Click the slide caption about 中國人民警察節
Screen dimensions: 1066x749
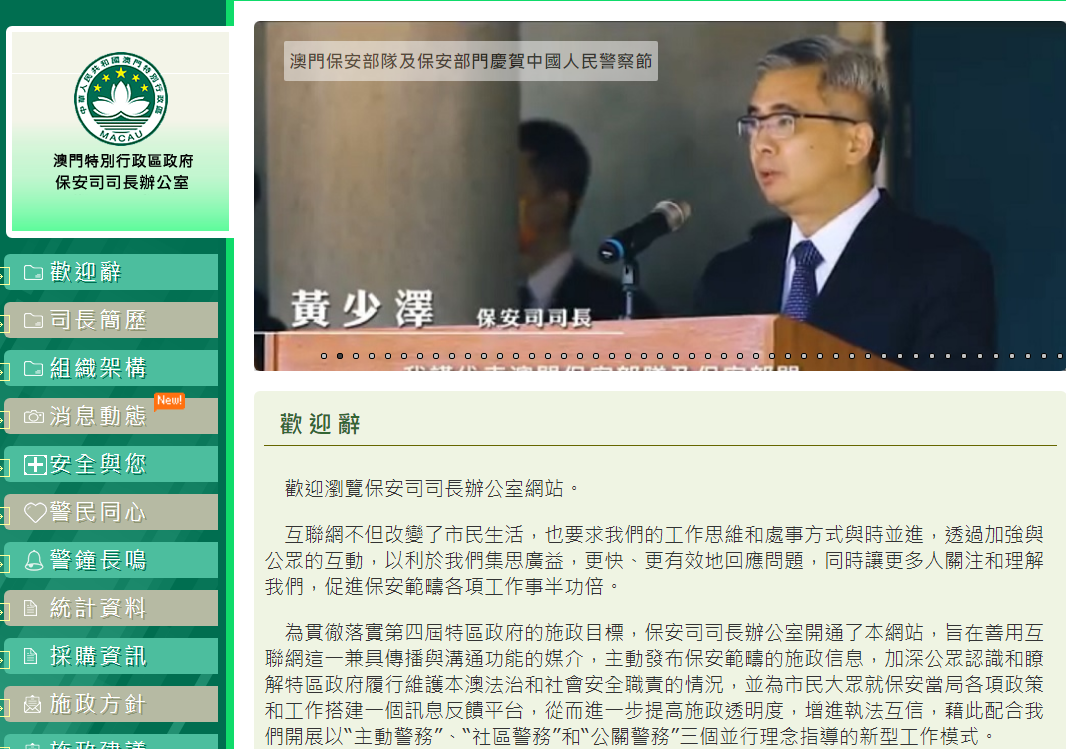[470, 62]
